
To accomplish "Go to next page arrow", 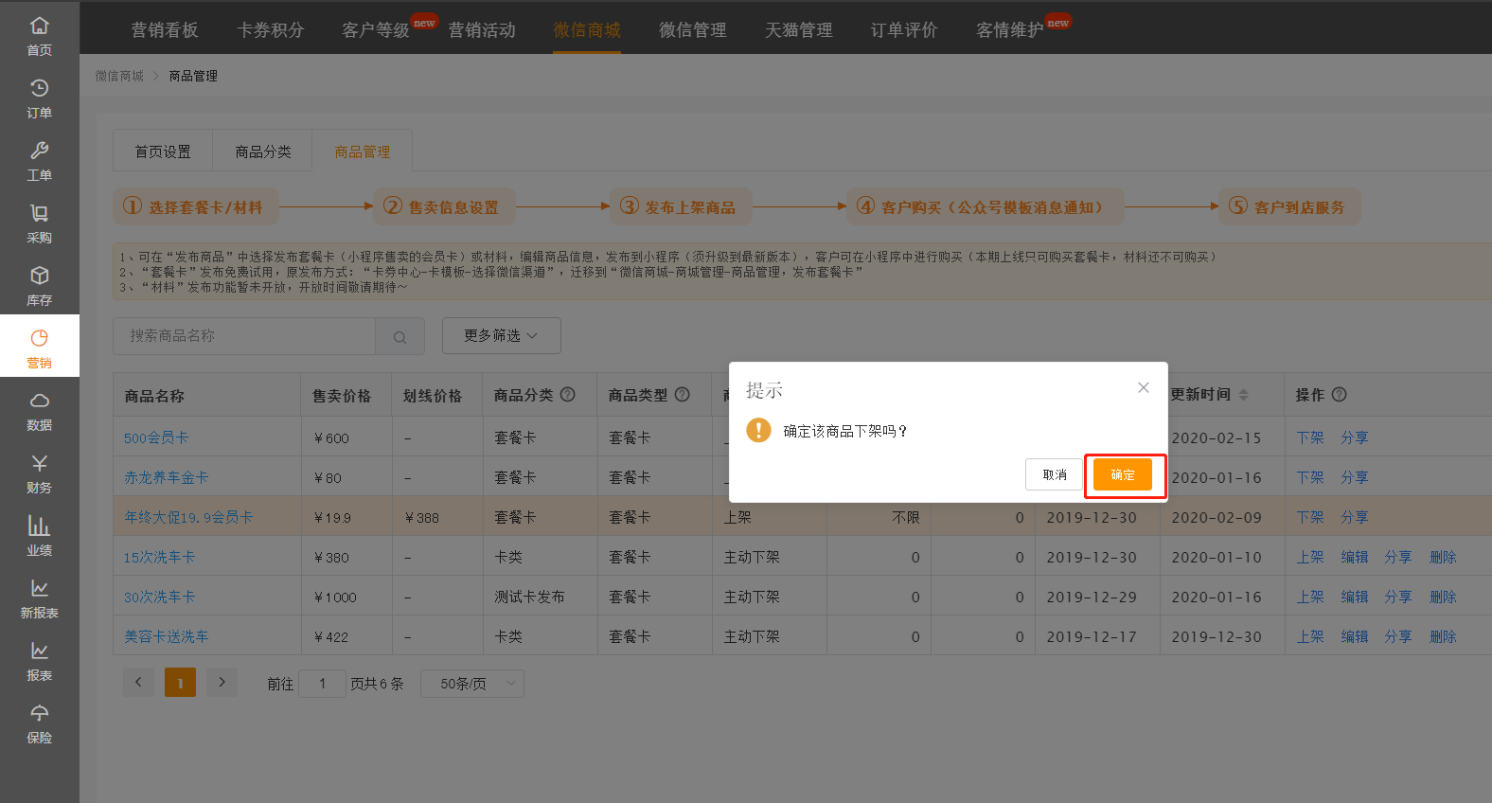I will (x=222, y=683).
